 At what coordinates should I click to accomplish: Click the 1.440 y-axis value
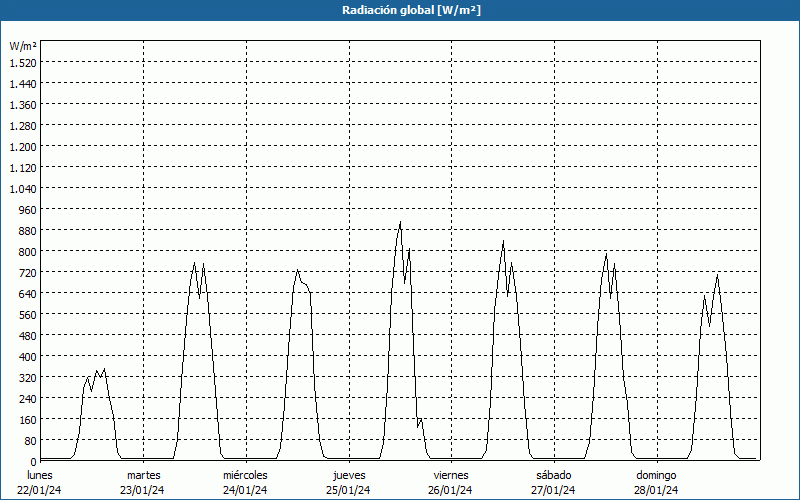coord(23,84)
